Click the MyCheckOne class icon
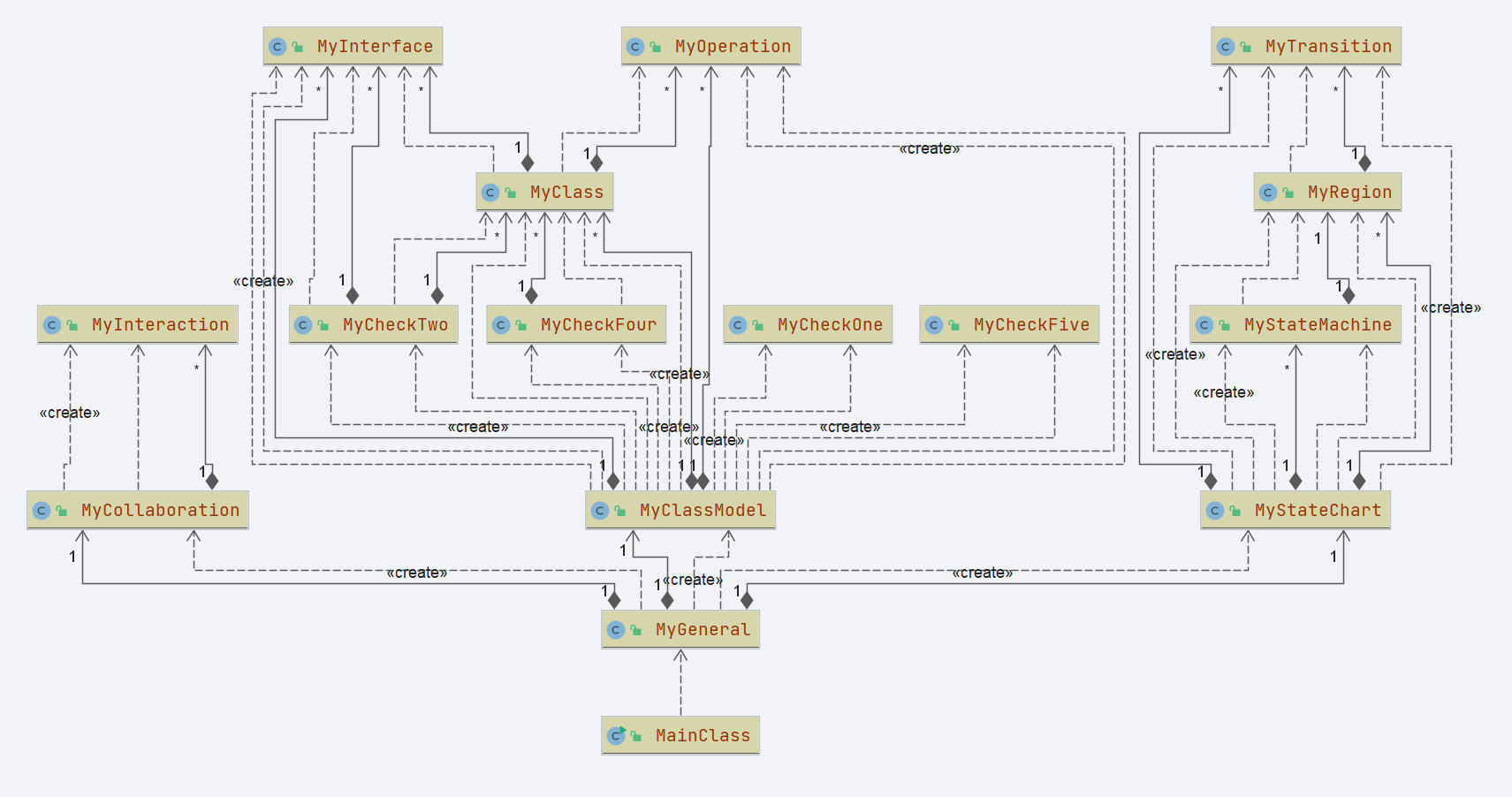 tap(738, 325)
